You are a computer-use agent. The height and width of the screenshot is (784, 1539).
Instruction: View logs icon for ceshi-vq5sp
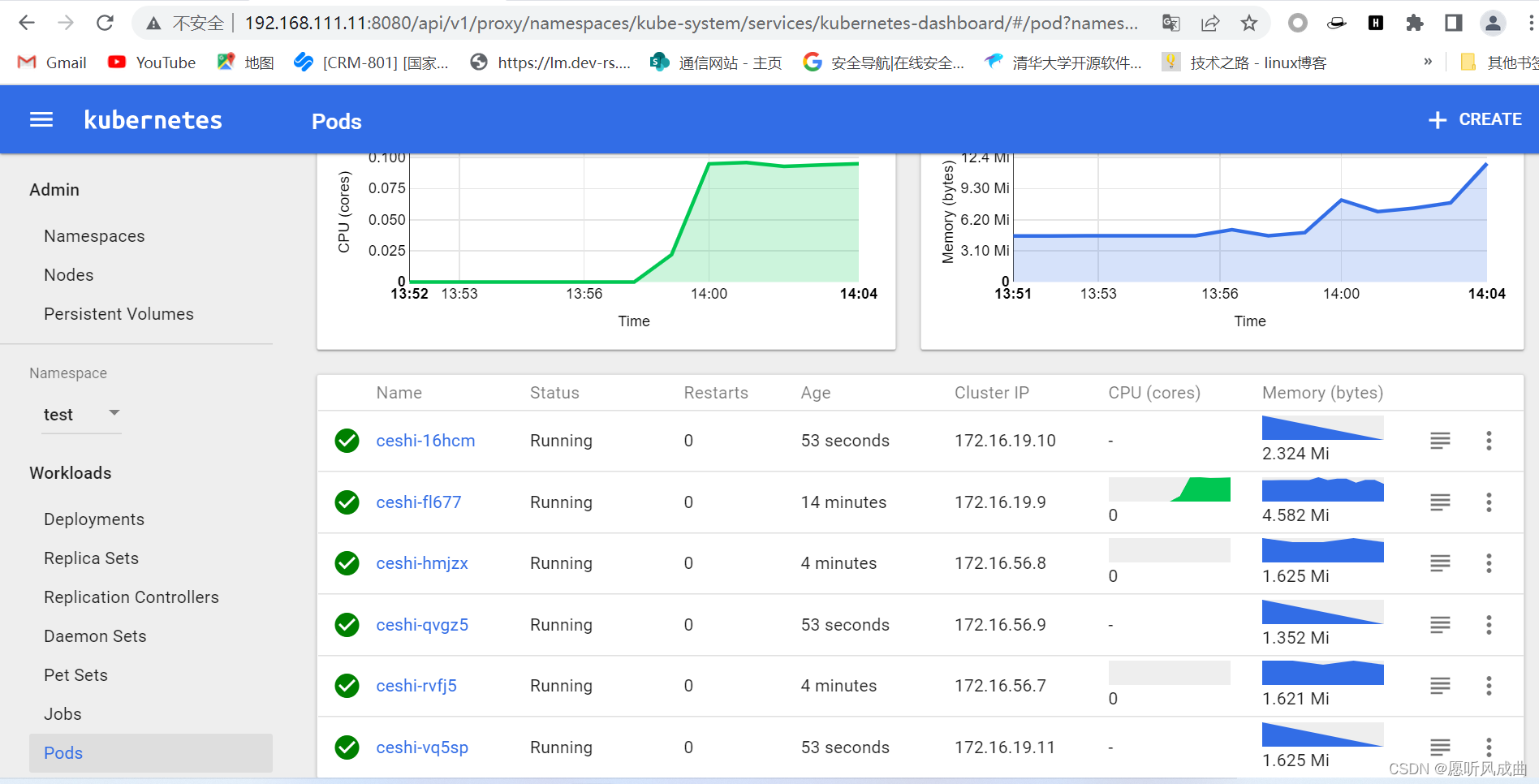click(x=1440, y=747)
